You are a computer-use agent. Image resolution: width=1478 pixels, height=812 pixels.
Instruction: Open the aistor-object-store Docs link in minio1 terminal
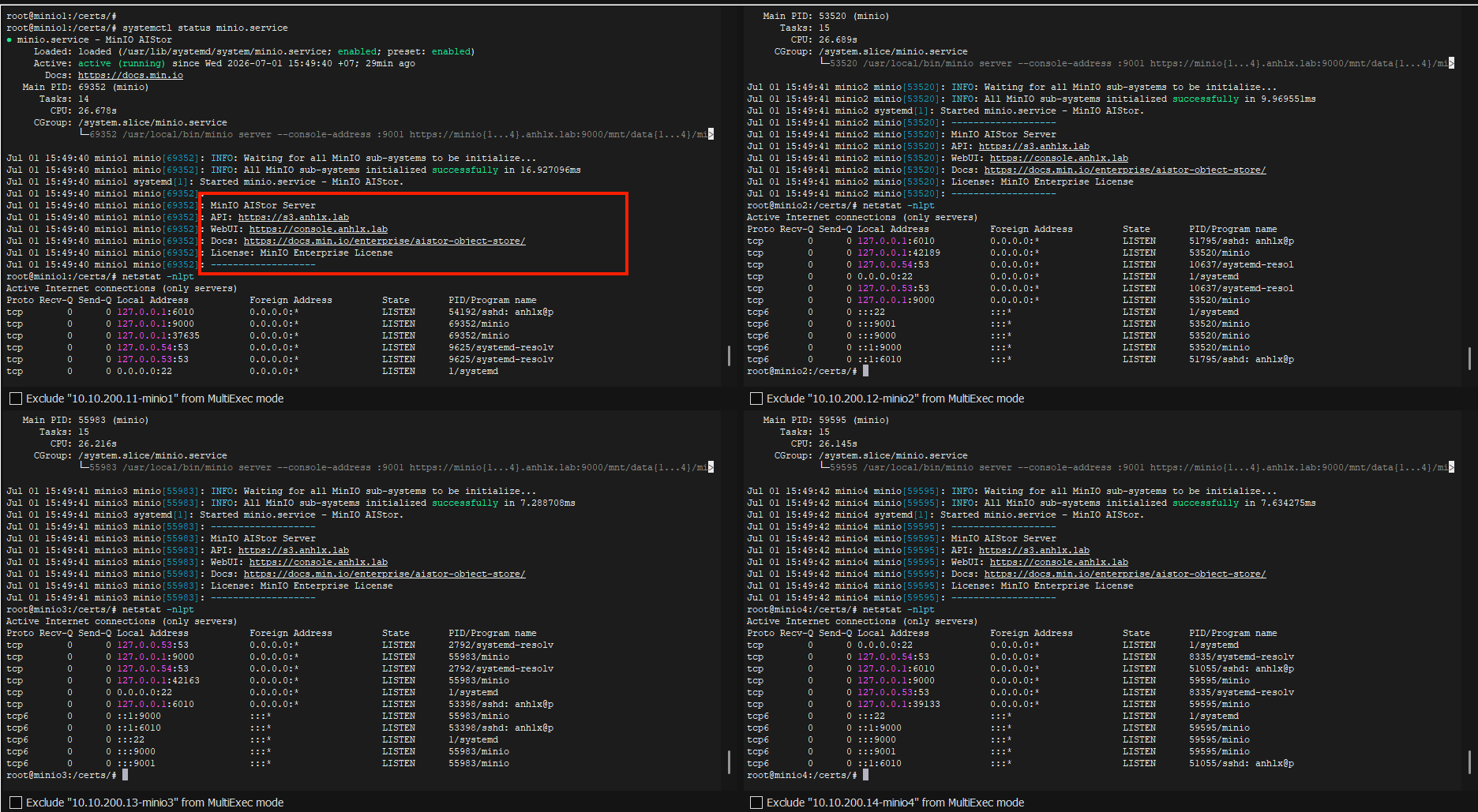(385, 241)
